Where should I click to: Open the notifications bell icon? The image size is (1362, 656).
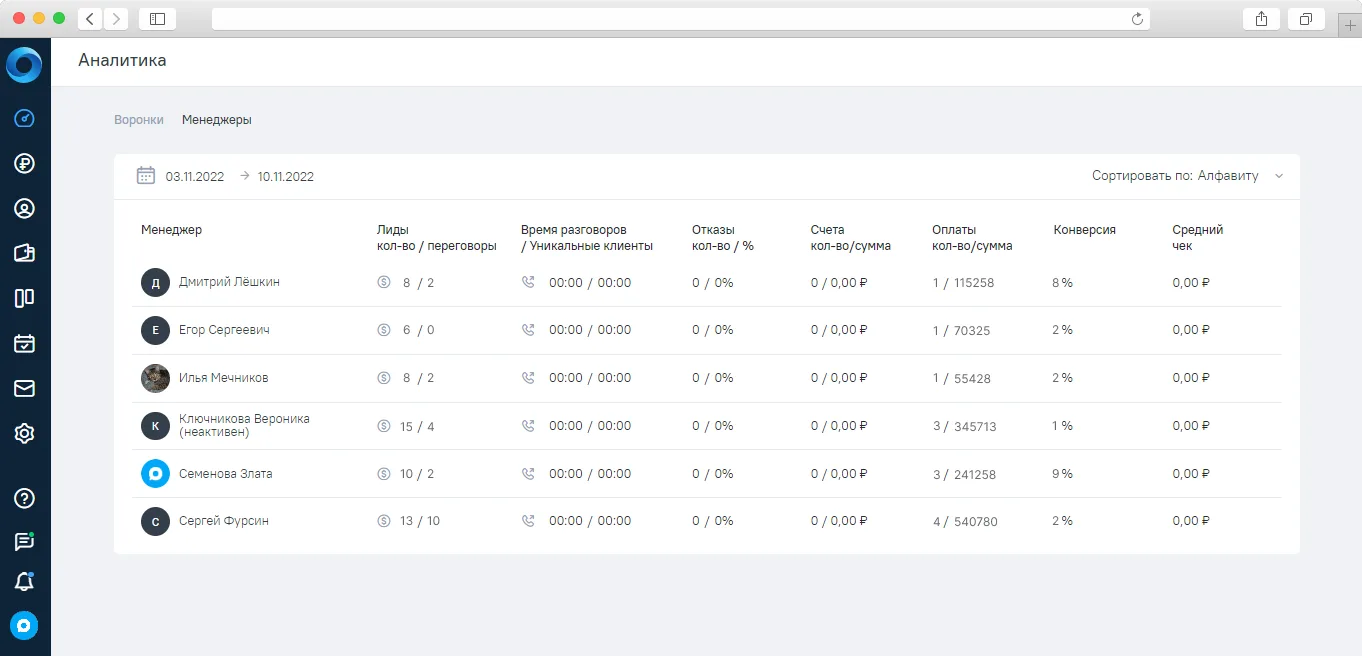tap(25, 582)
